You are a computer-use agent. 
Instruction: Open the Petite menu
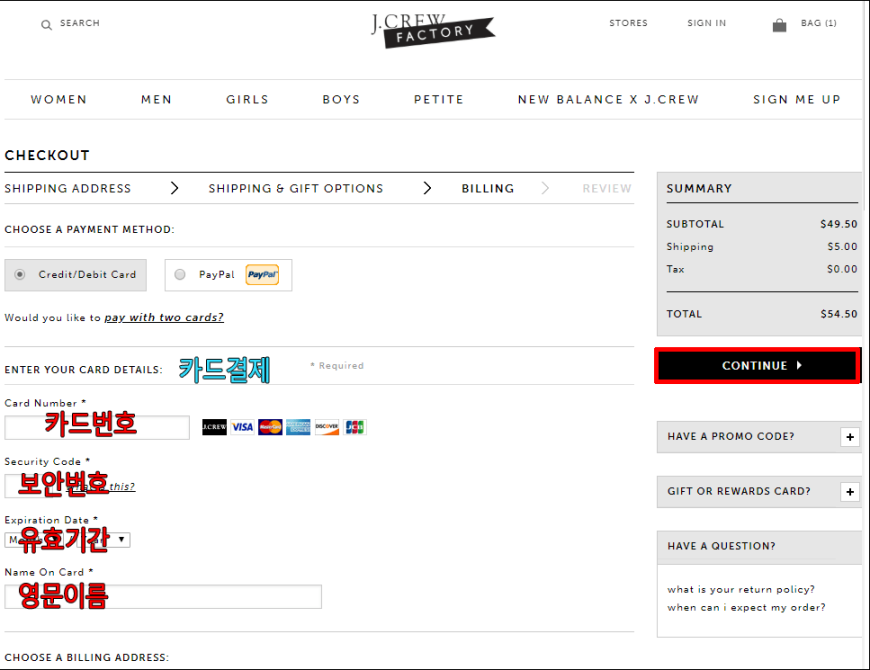(439, 99)
